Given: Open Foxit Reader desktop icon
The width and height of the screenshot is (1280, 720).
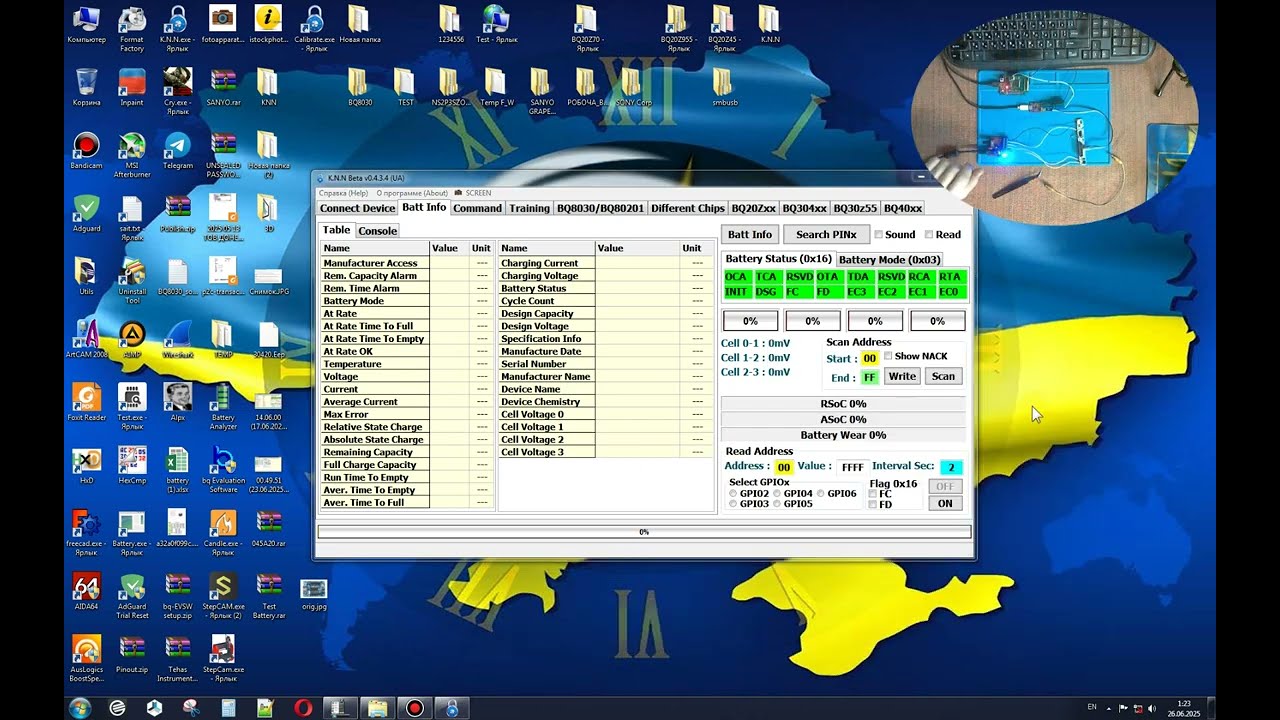Looking at the screenshot, I should (86, 403).
